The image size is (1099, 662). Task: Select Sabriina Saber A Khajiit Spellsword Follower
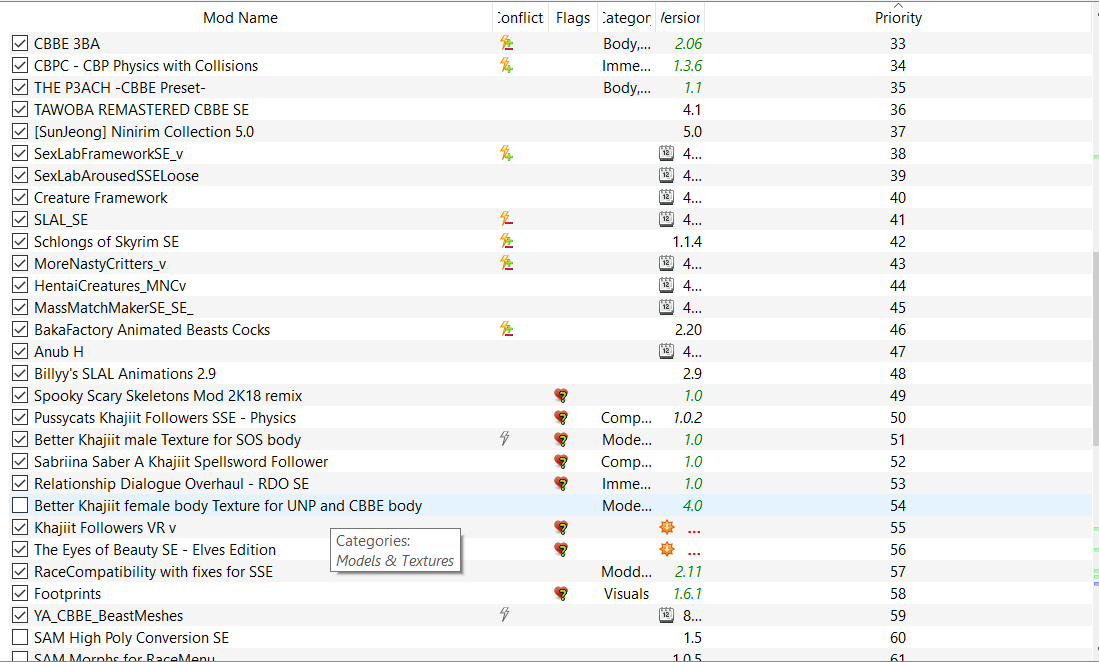pyautogui.click(x=181, y=462)
